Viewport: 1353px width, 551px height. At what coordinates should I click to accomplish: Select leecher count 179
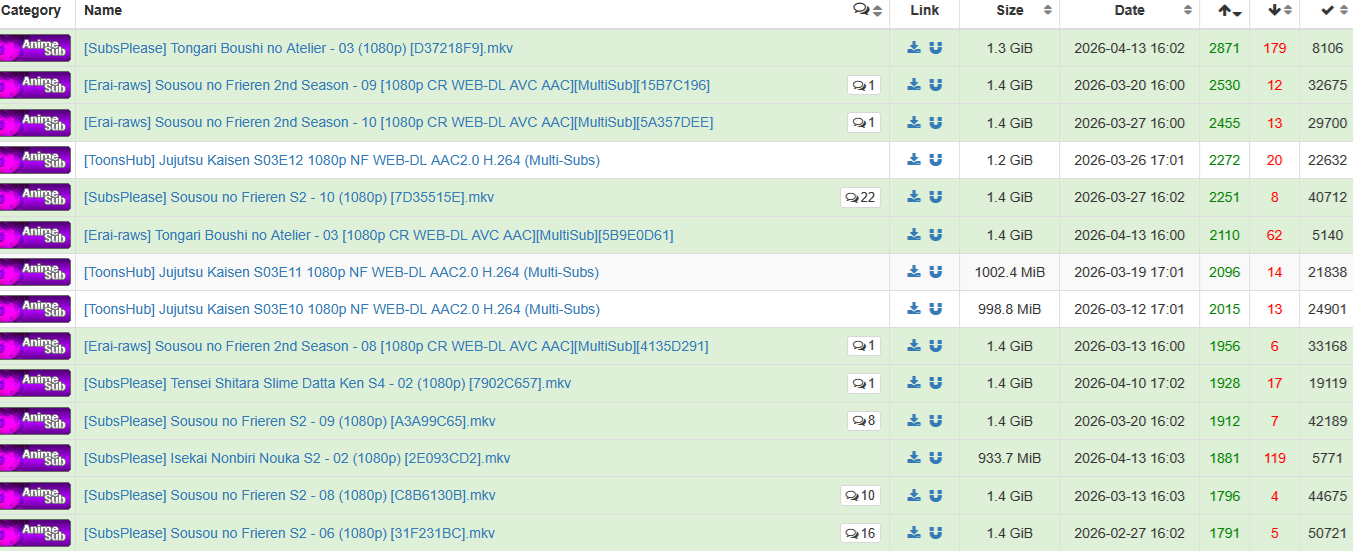click(x=1274, y=48)
